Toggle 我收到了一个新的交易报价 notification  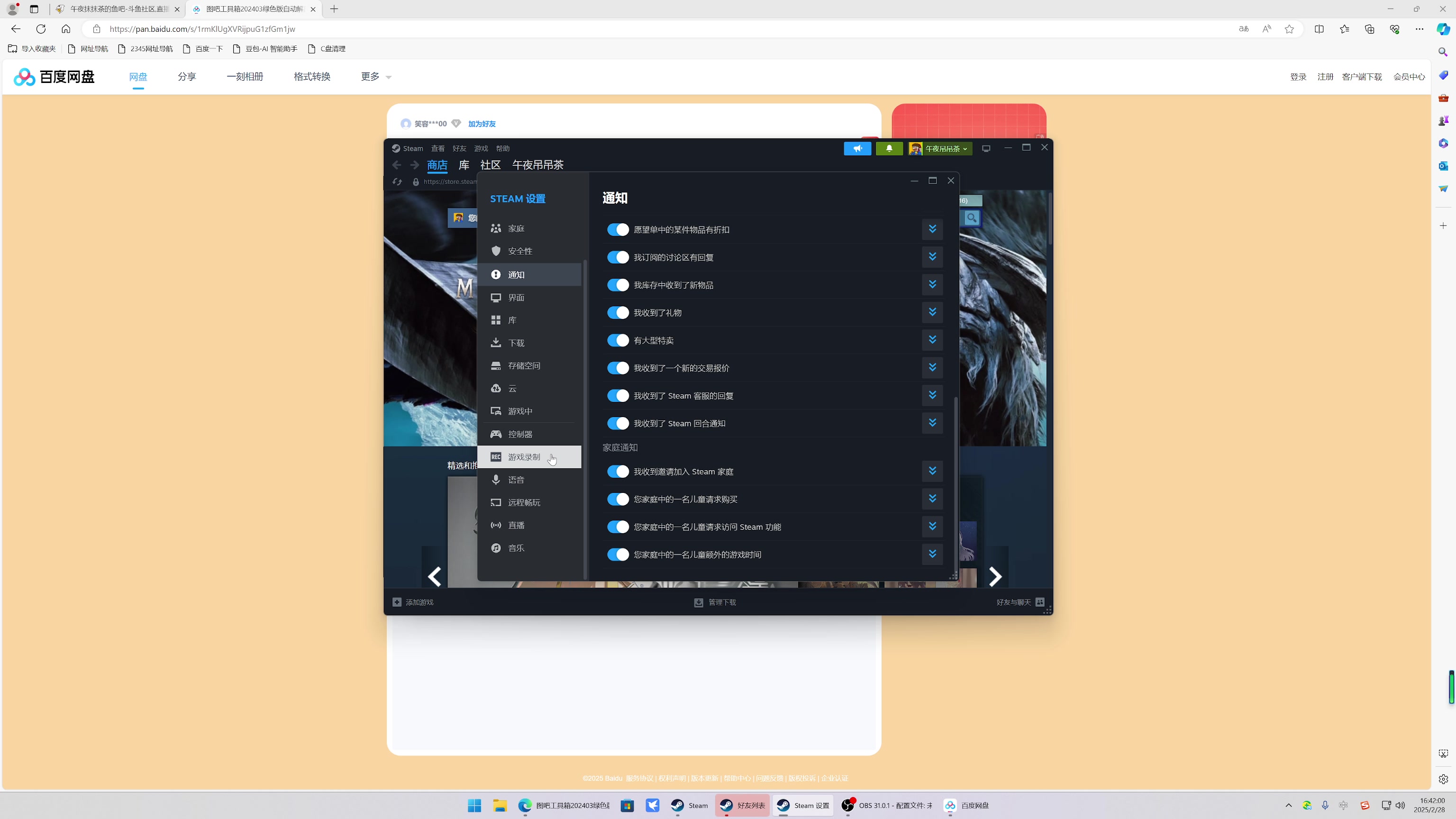(x=618, y=368)
